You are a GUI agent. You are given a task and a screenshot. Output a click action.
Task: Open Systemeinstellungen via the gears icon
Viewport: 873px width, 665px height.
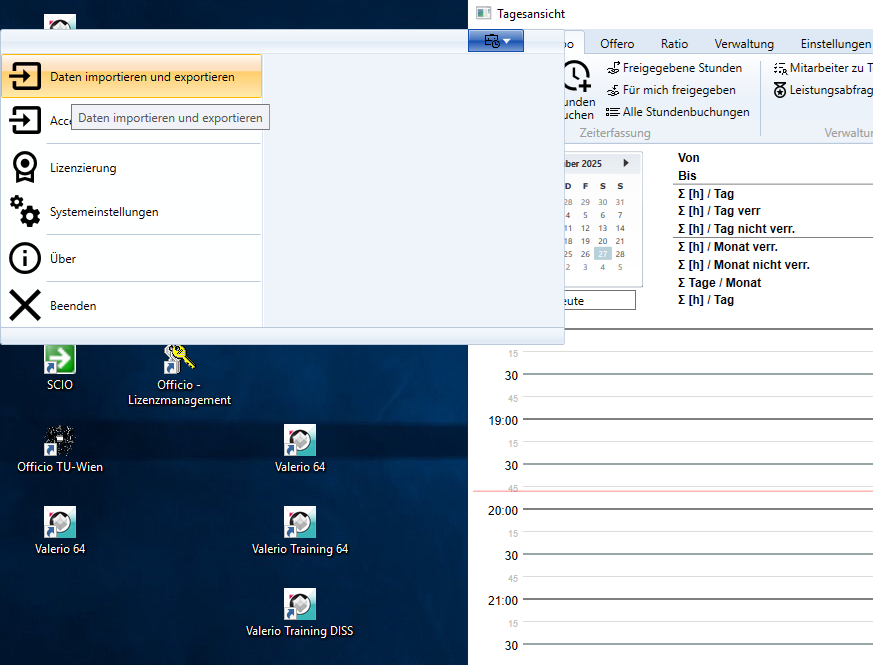(25, 212)
